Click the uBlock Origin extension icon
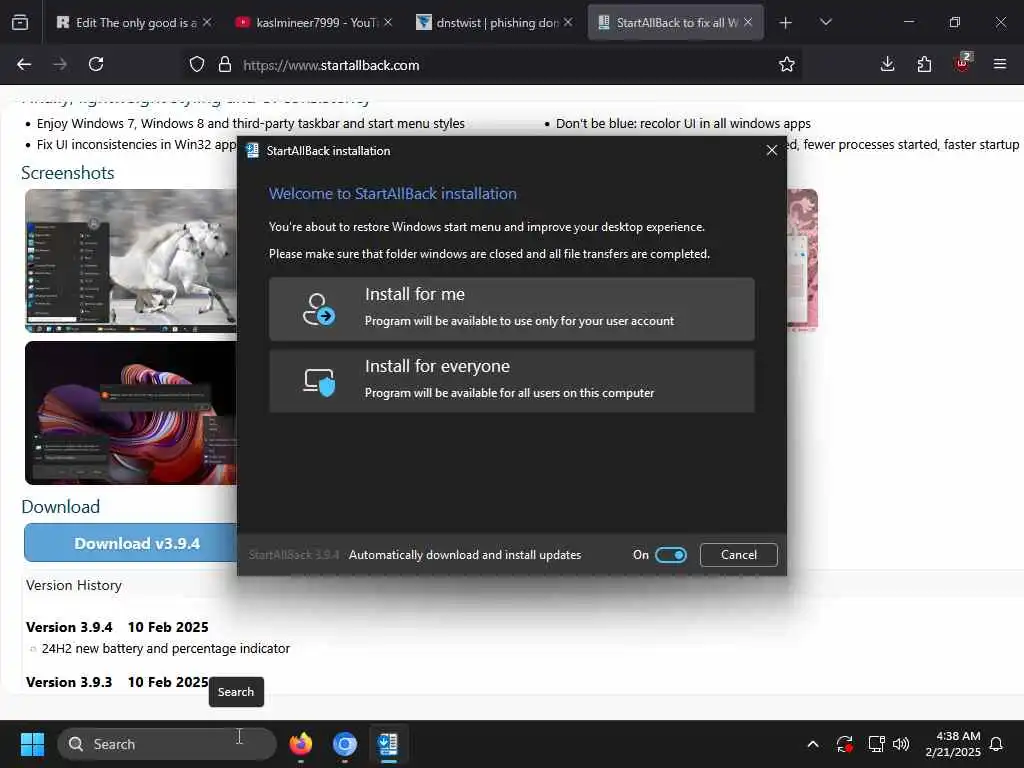 [x=963, y=63]
